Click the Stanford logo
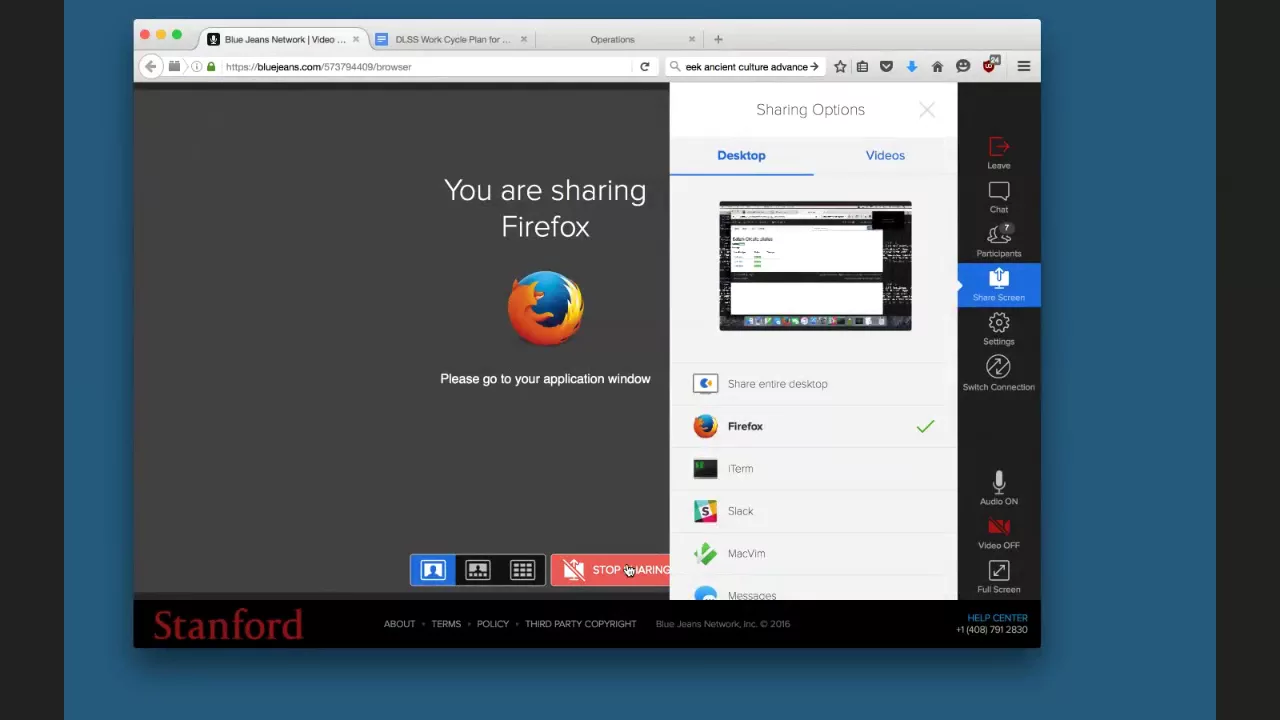1280x720 pixels. (228, 625)
